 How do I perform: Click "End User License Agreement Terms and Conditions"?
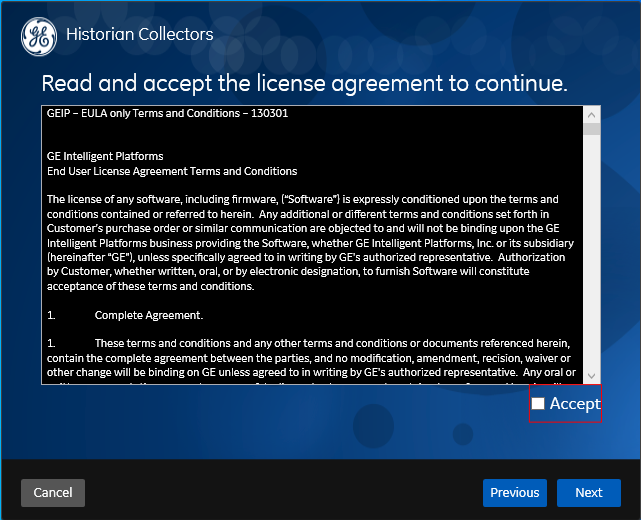tap(172, 171)
